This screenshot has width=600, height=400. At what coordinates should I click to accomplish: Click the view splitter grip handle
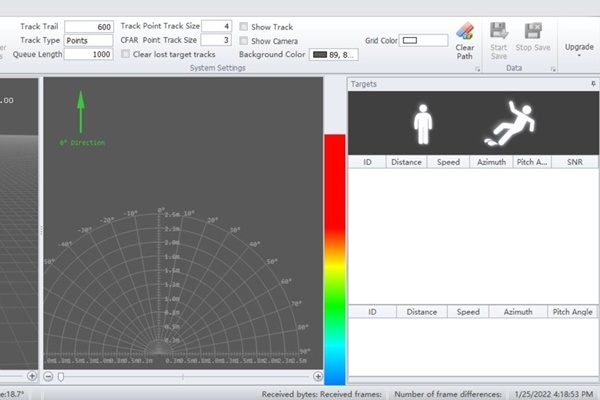(41, 230)
